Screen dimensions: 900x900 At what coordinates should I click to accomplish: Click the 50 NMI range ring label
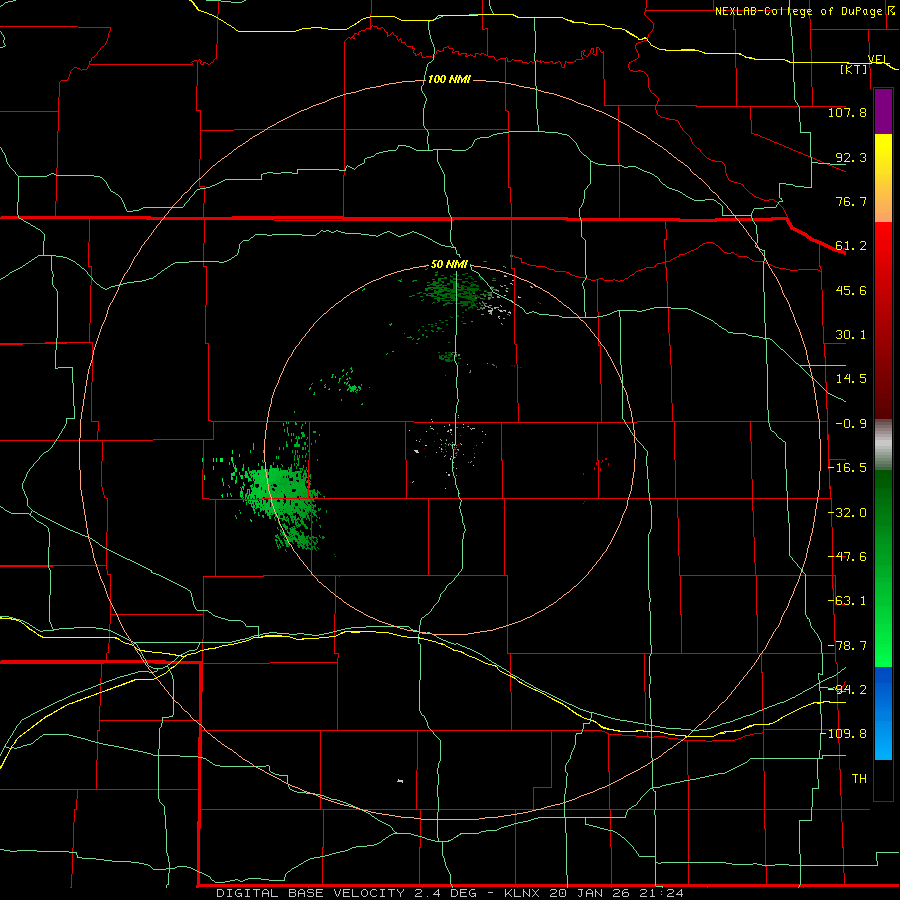pos(449,264)
